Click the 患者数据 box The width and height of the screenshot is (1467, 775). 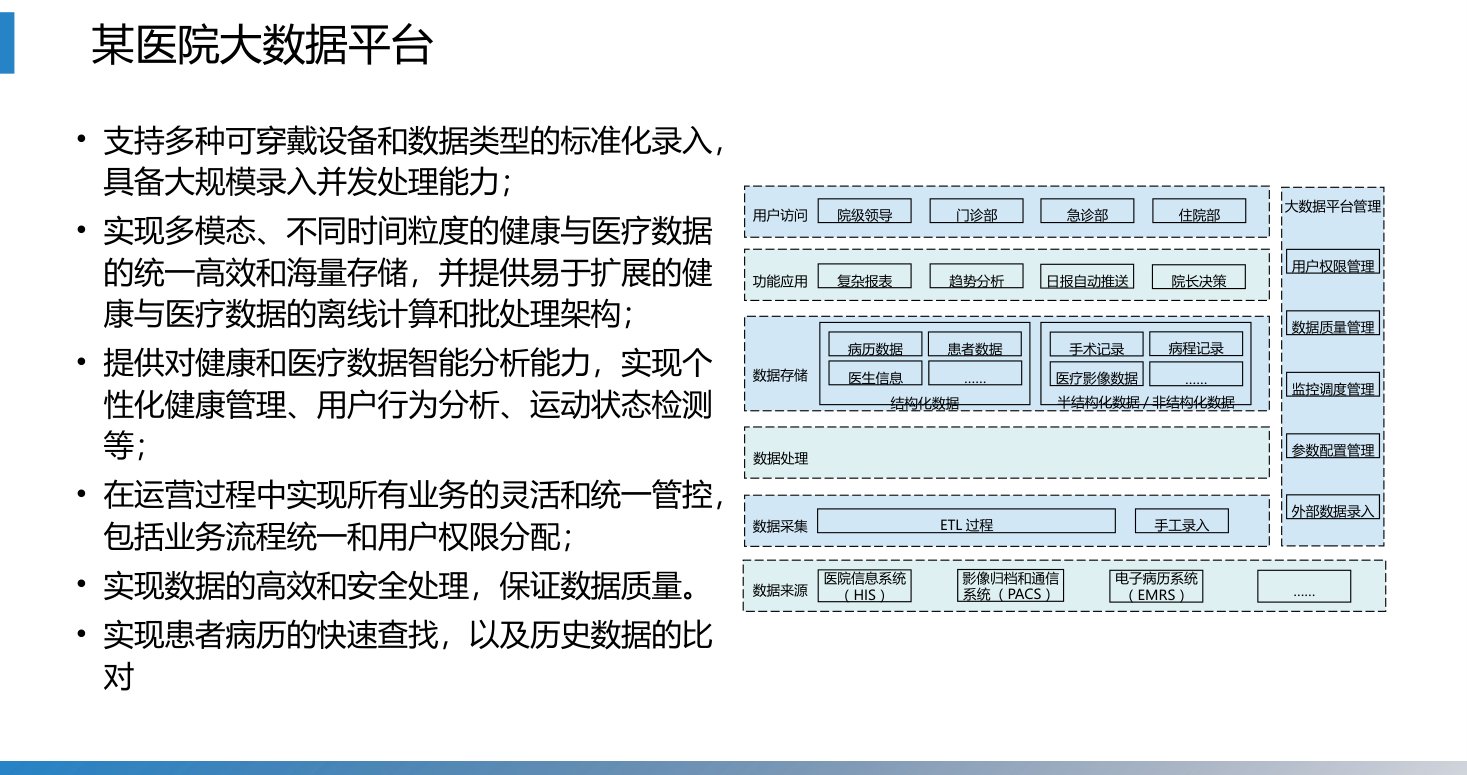click(975, 345)
